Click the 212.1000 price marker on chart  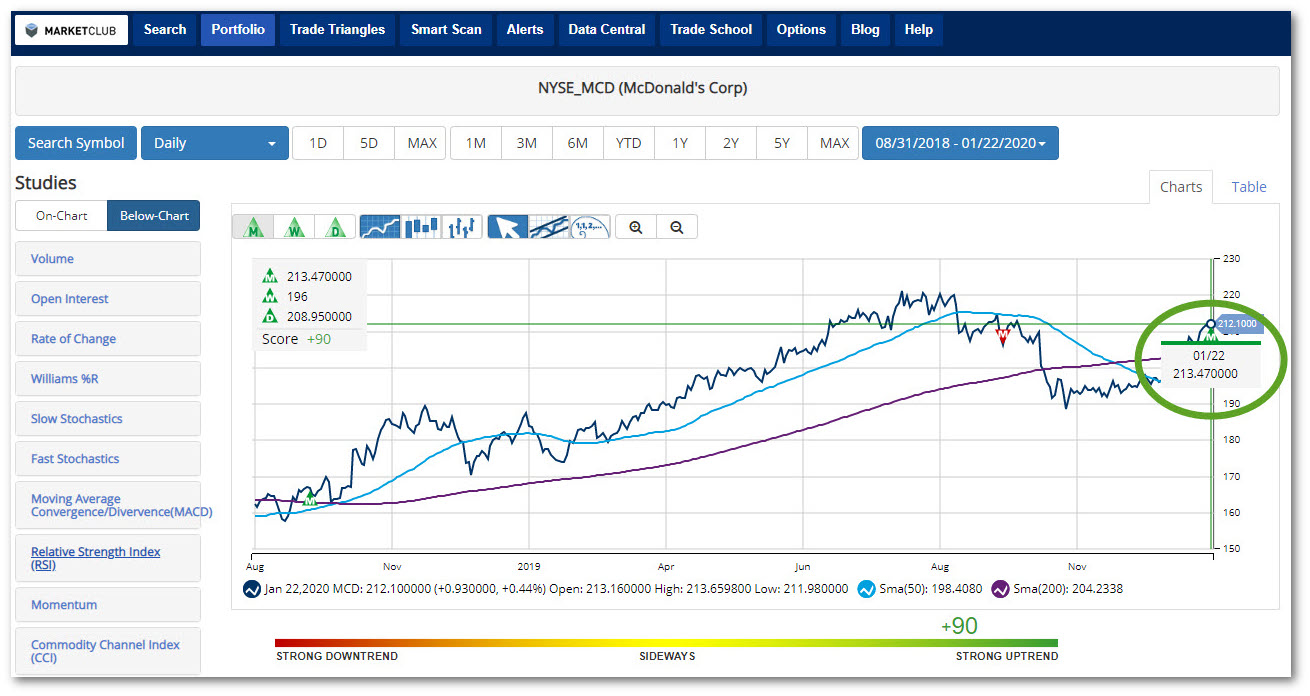click(x=1240, y=324)
